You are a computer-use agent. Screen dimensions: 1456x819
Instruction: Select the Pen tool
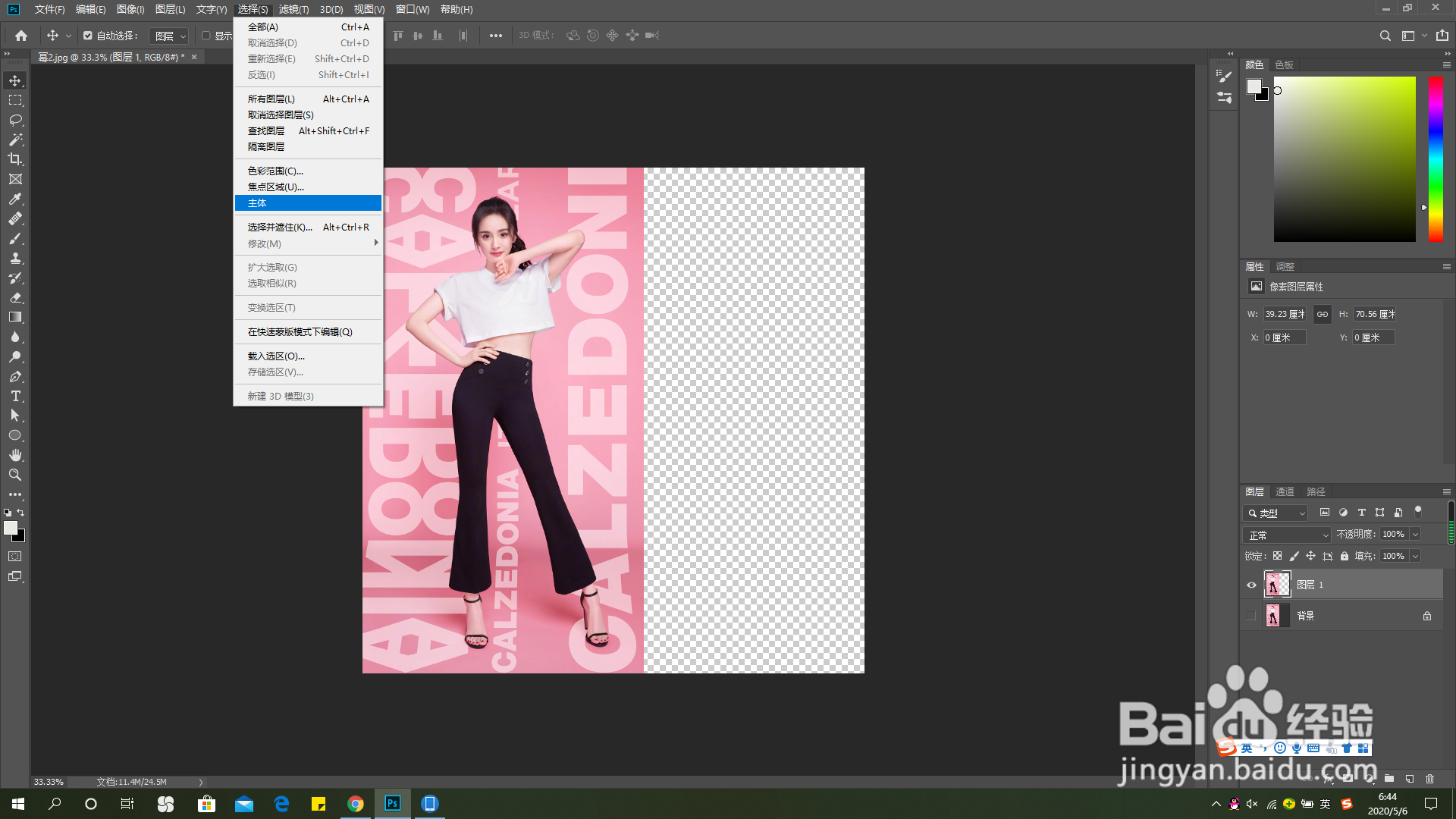(x=15, y=376)
